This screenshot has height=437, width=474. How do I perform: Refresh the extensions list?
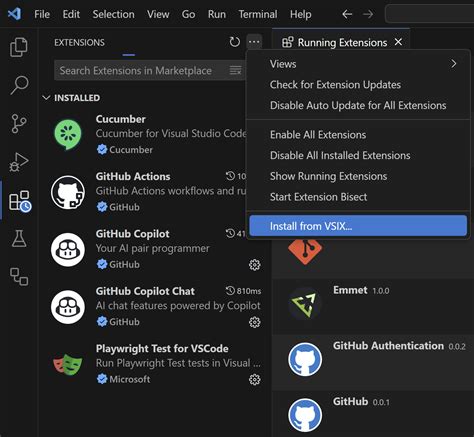[x=235, y=42]
